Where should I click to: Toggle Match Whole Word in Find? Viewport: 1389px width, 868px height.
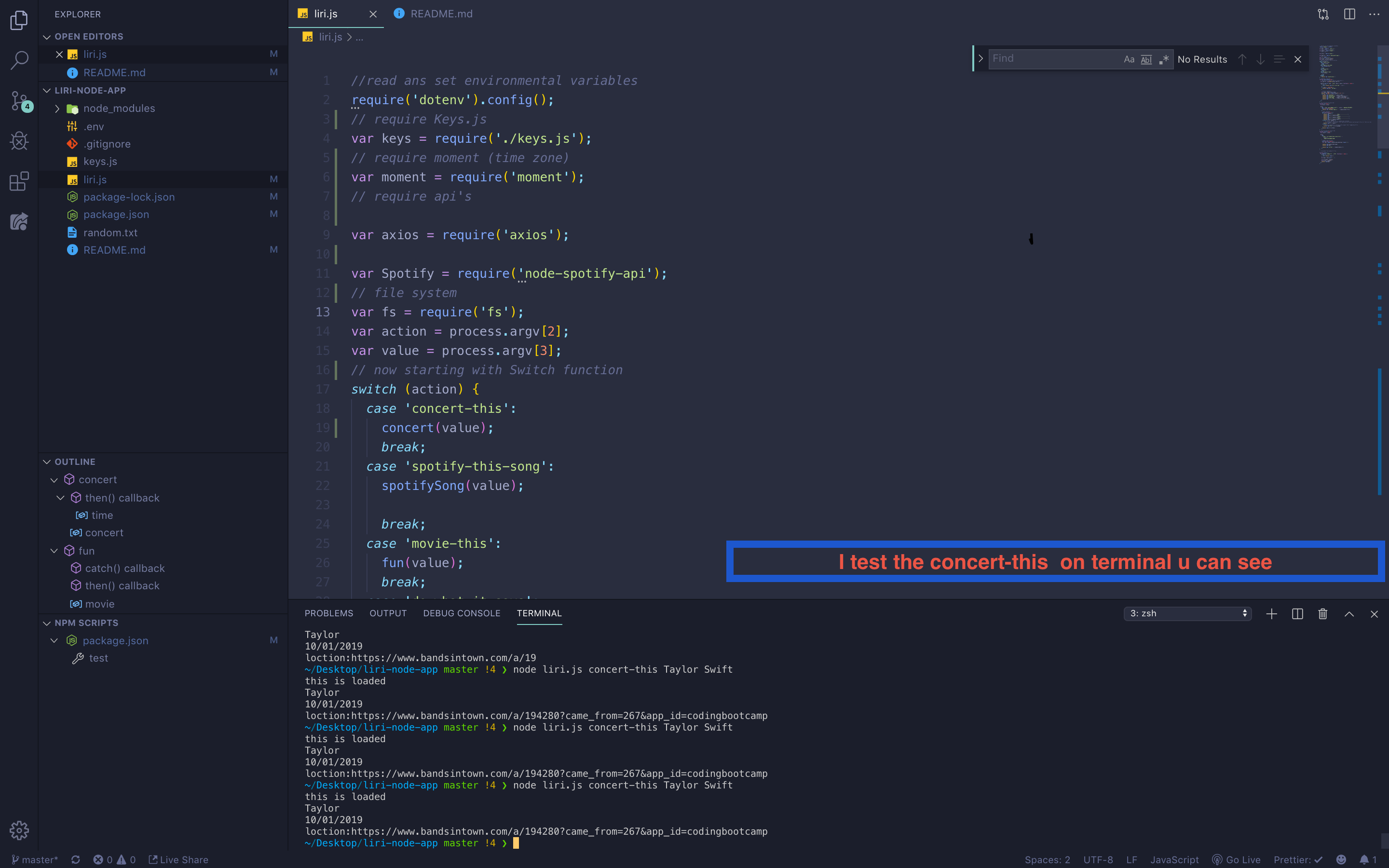tap(1146, 59)
